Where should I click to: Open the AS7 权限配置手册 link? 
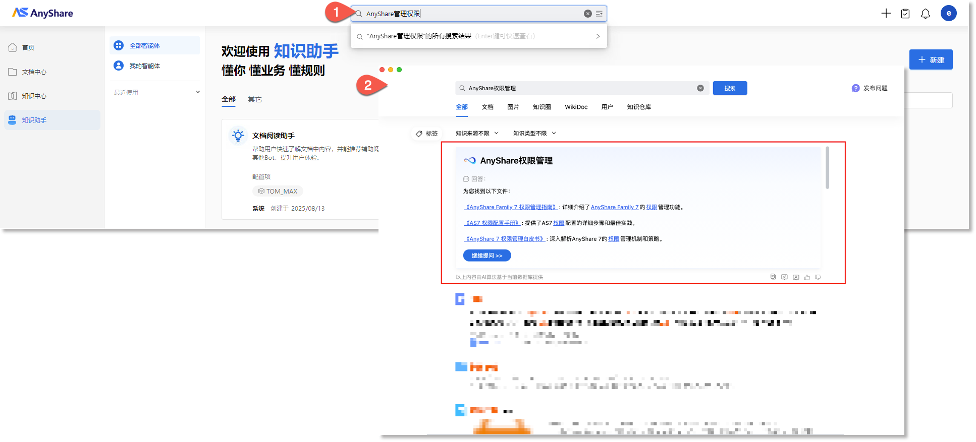click(x=494, y=223)
